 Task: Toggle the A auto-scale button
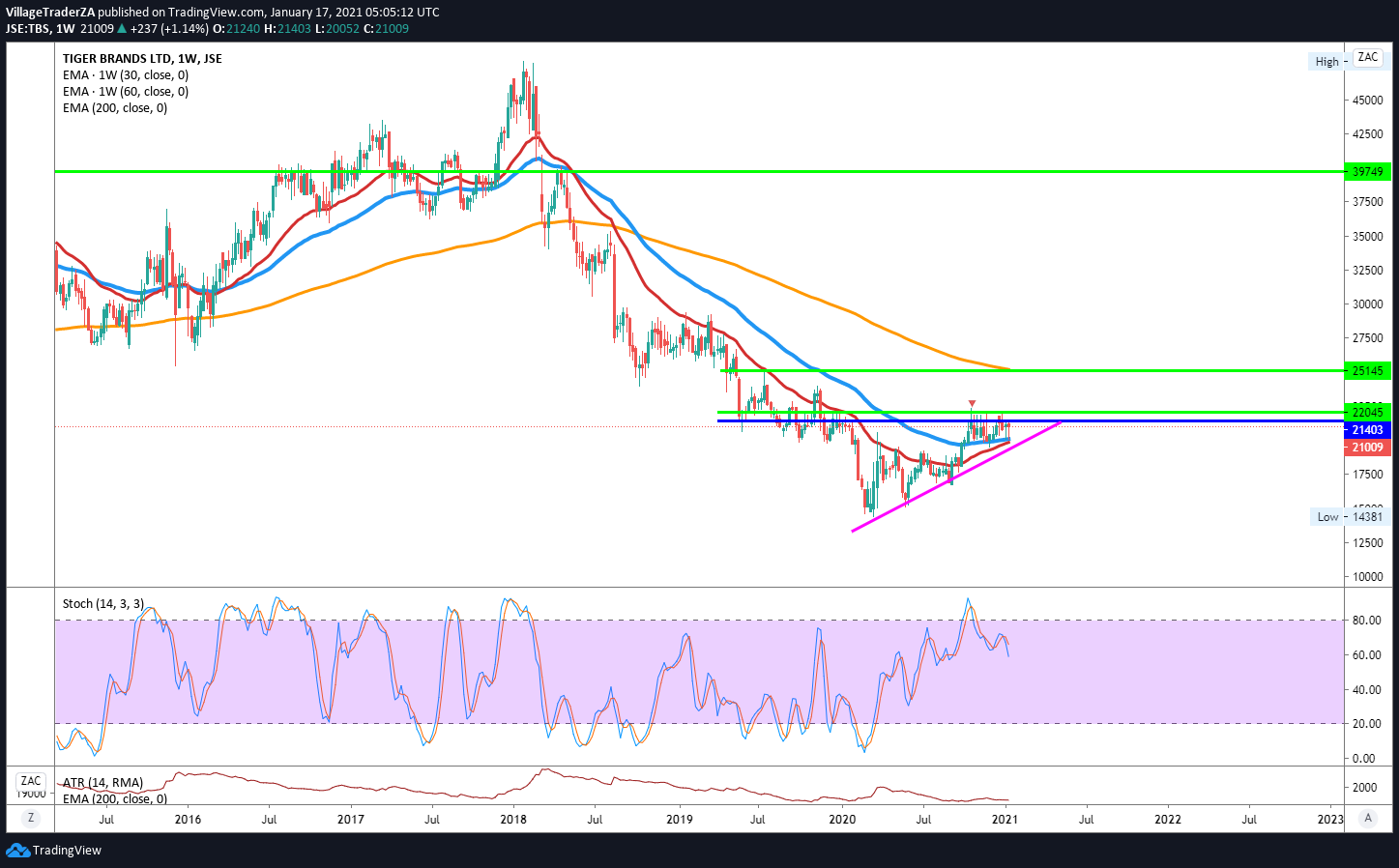(x=1367, y=818)
